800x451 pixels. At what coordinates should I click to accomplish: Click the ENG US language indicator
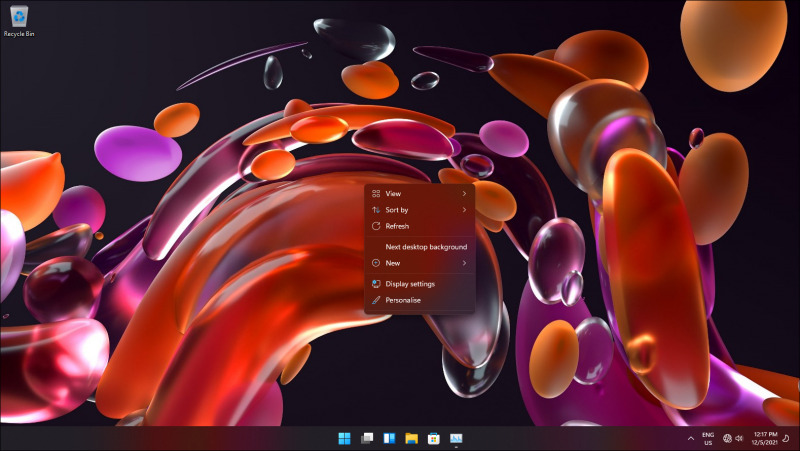click(x=708, y=438)
